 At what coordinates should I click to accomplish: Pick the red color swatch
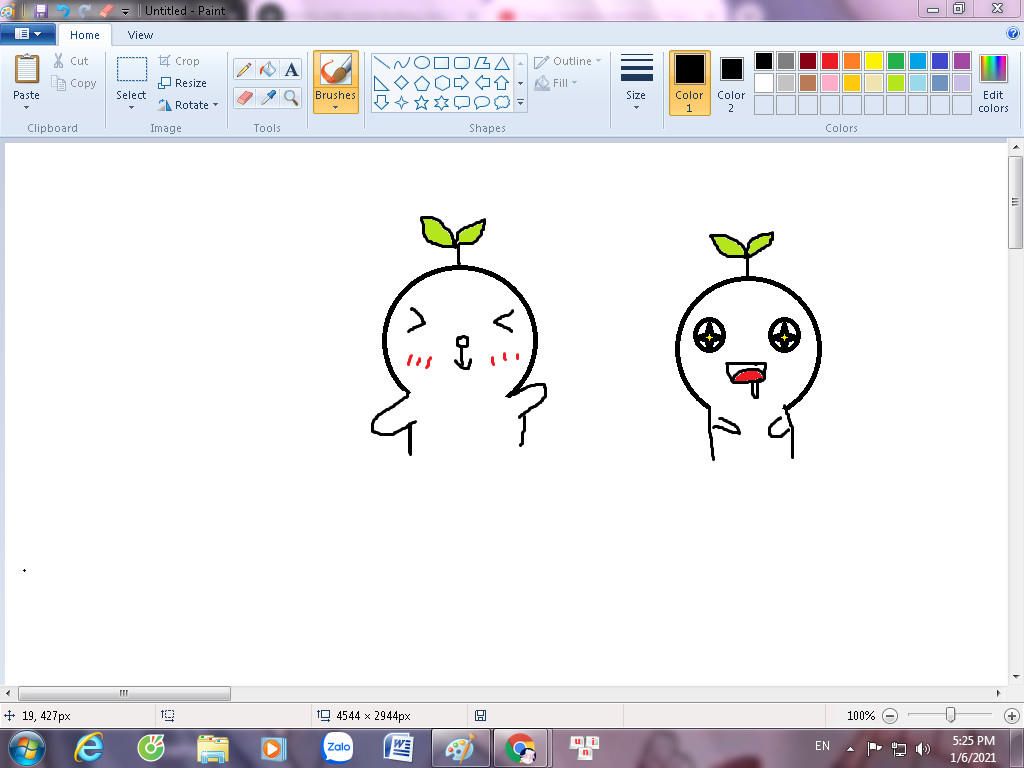pos(830,61)
